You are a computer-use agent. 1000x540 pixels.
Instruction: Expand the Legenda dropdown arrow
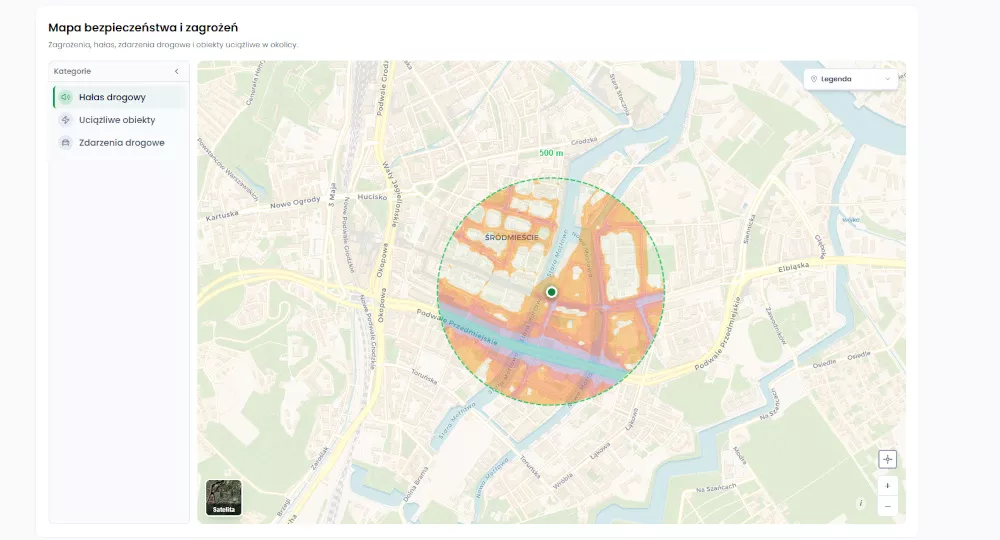coord(887,79)
